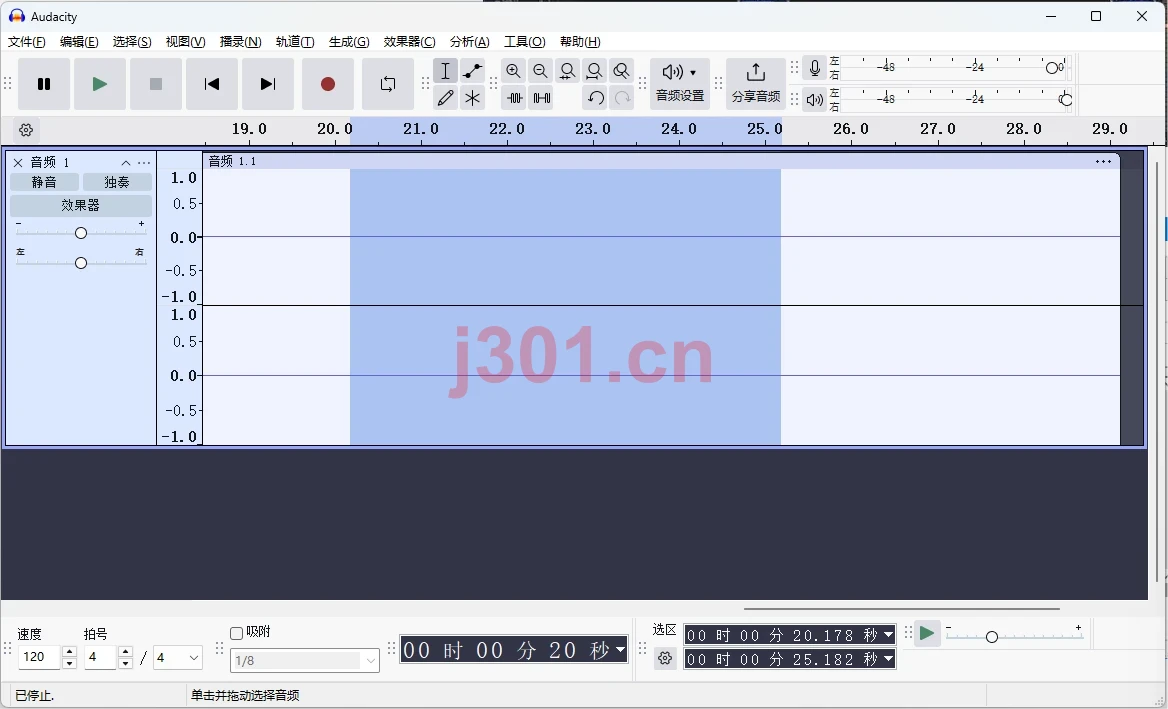Open the 轨道(T) menu
Screen dimensions: 1168x709
295,42
